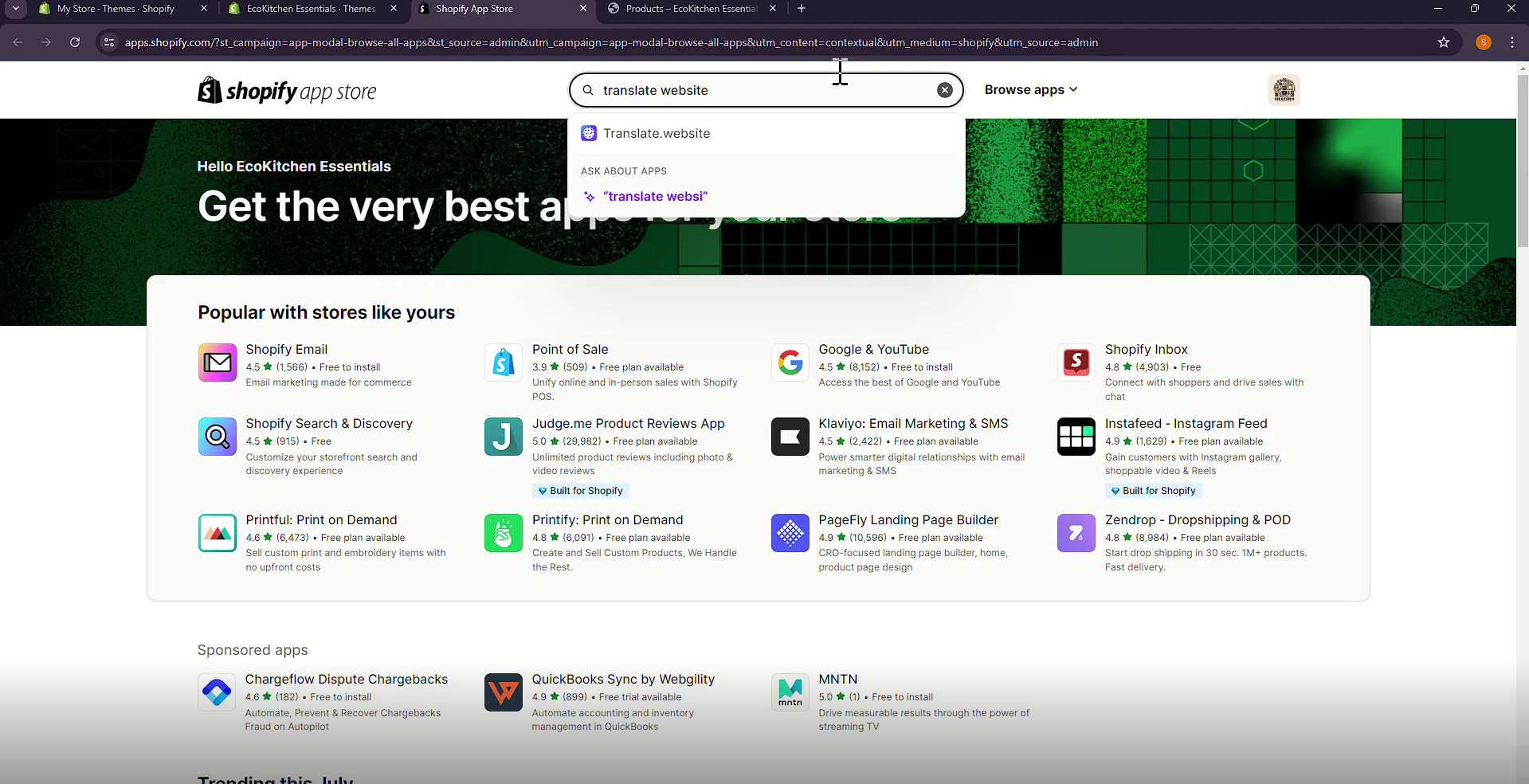The width and height of the screenshot is (1529, 784).
Task: Open the Zendrop app icon
Action: [x=1076, y=533]
